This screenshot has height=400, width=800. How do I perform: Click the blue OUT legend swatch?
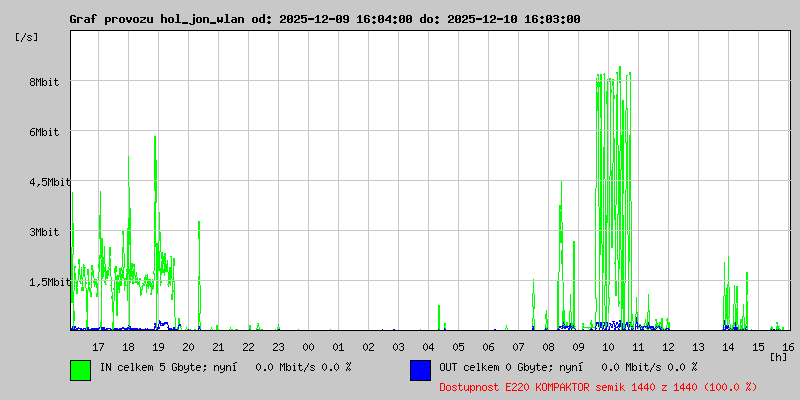(x=420, y=370)
